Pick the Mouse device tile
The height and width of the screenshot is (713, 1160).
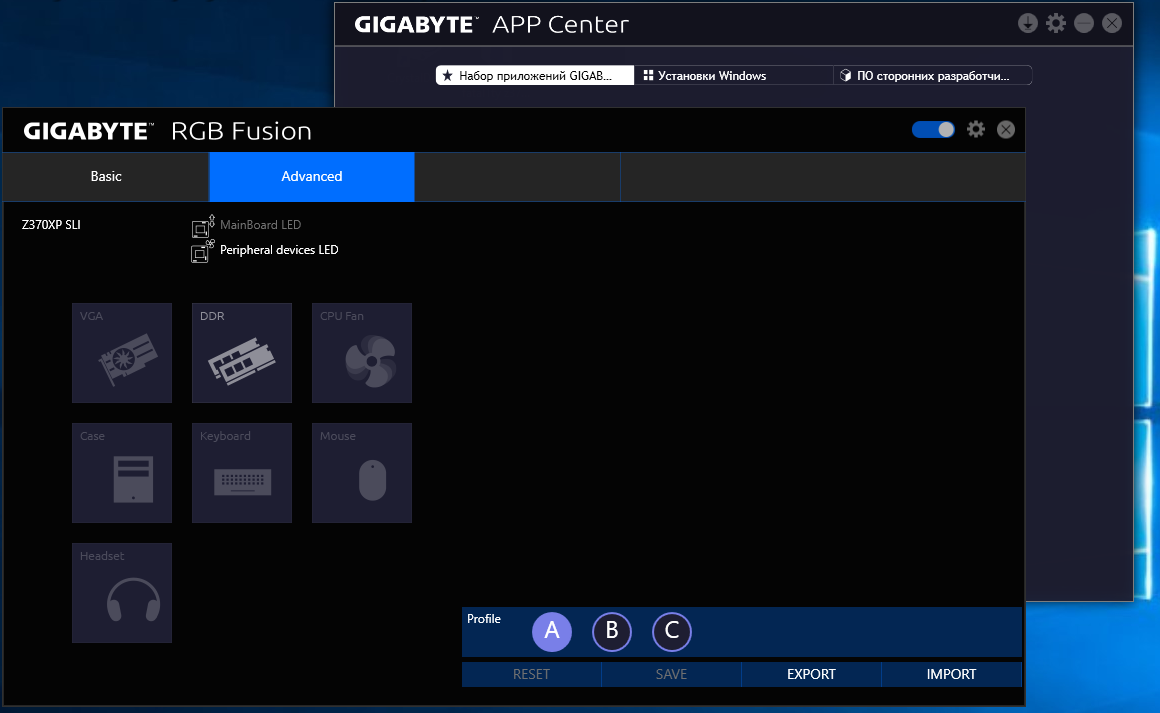(362, 473)
